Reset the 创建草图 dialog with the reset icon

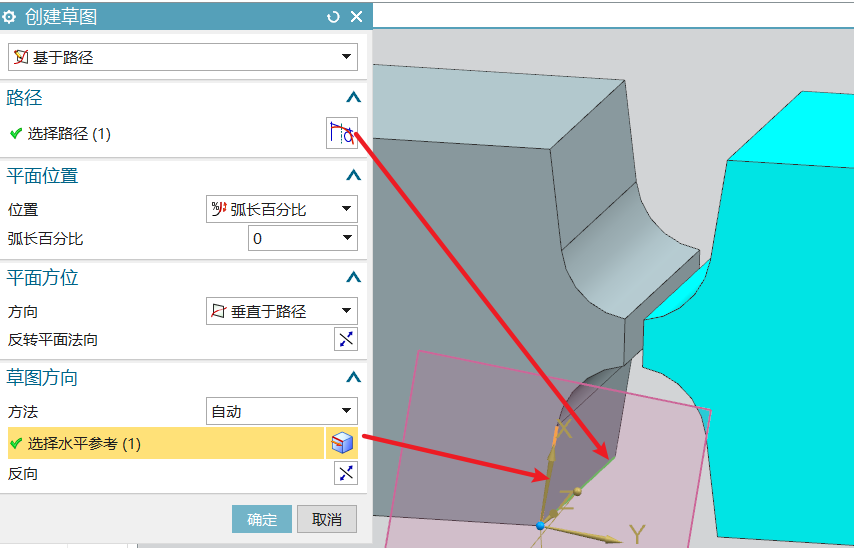(333, 17)
